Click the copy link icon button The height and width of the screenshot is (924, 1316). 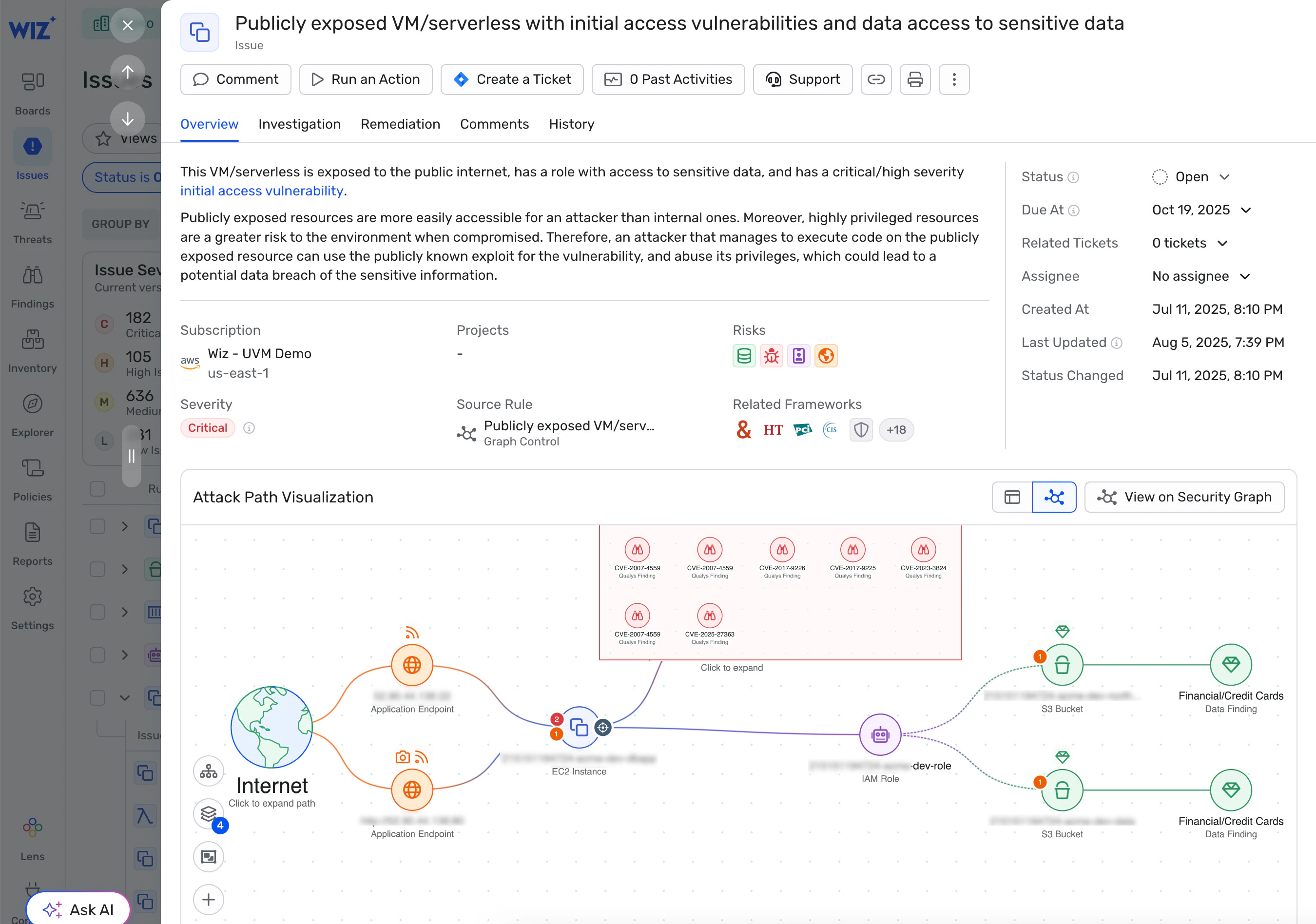876,79
